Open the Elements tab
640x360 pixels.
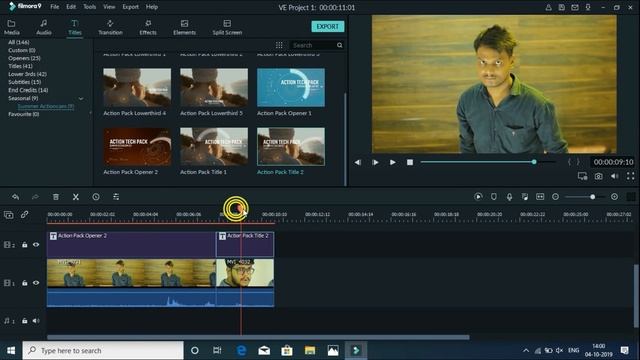point(184,27)
